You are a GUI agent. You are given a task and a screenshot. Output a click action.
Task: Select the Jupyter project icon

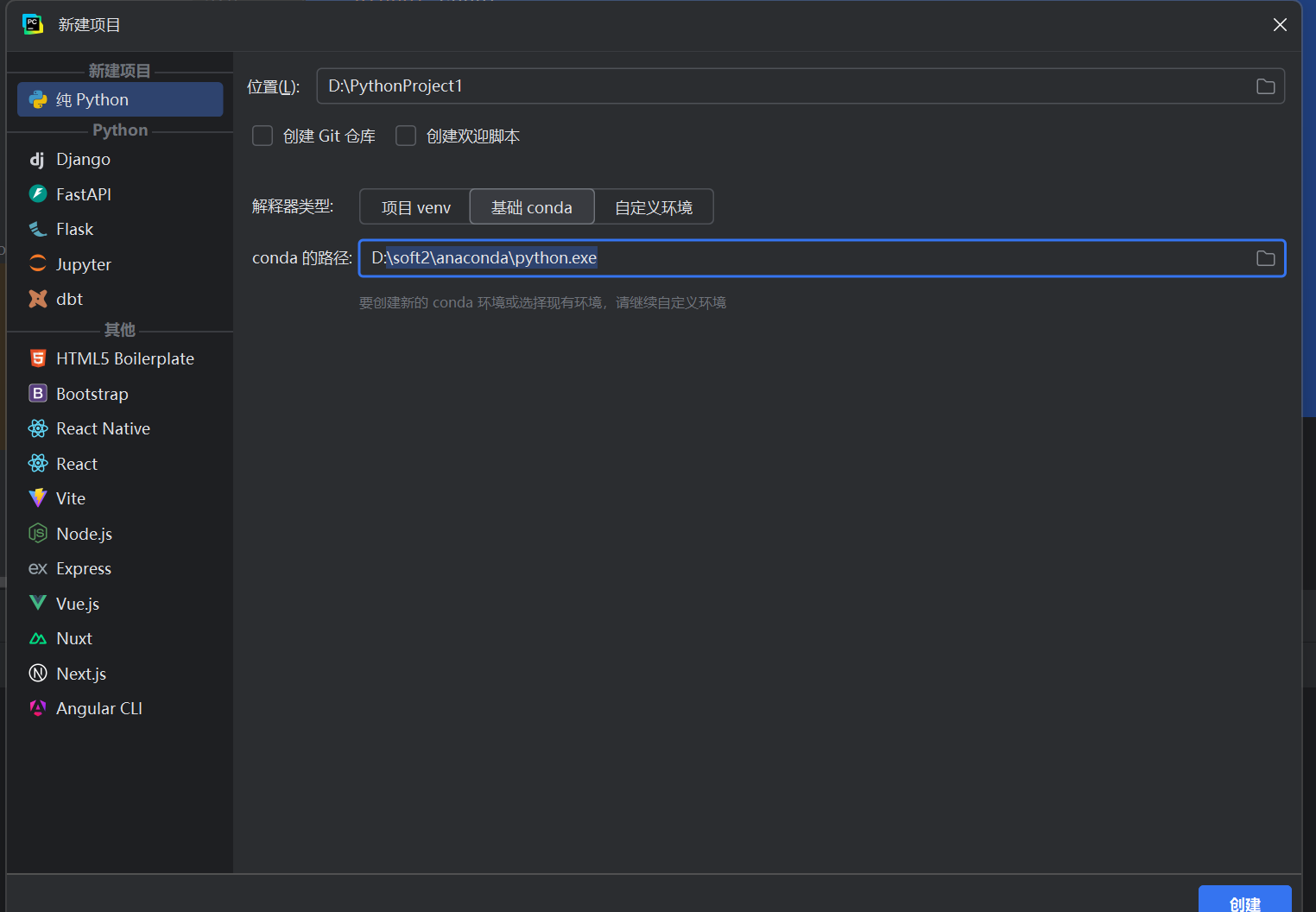click(38, 264)
